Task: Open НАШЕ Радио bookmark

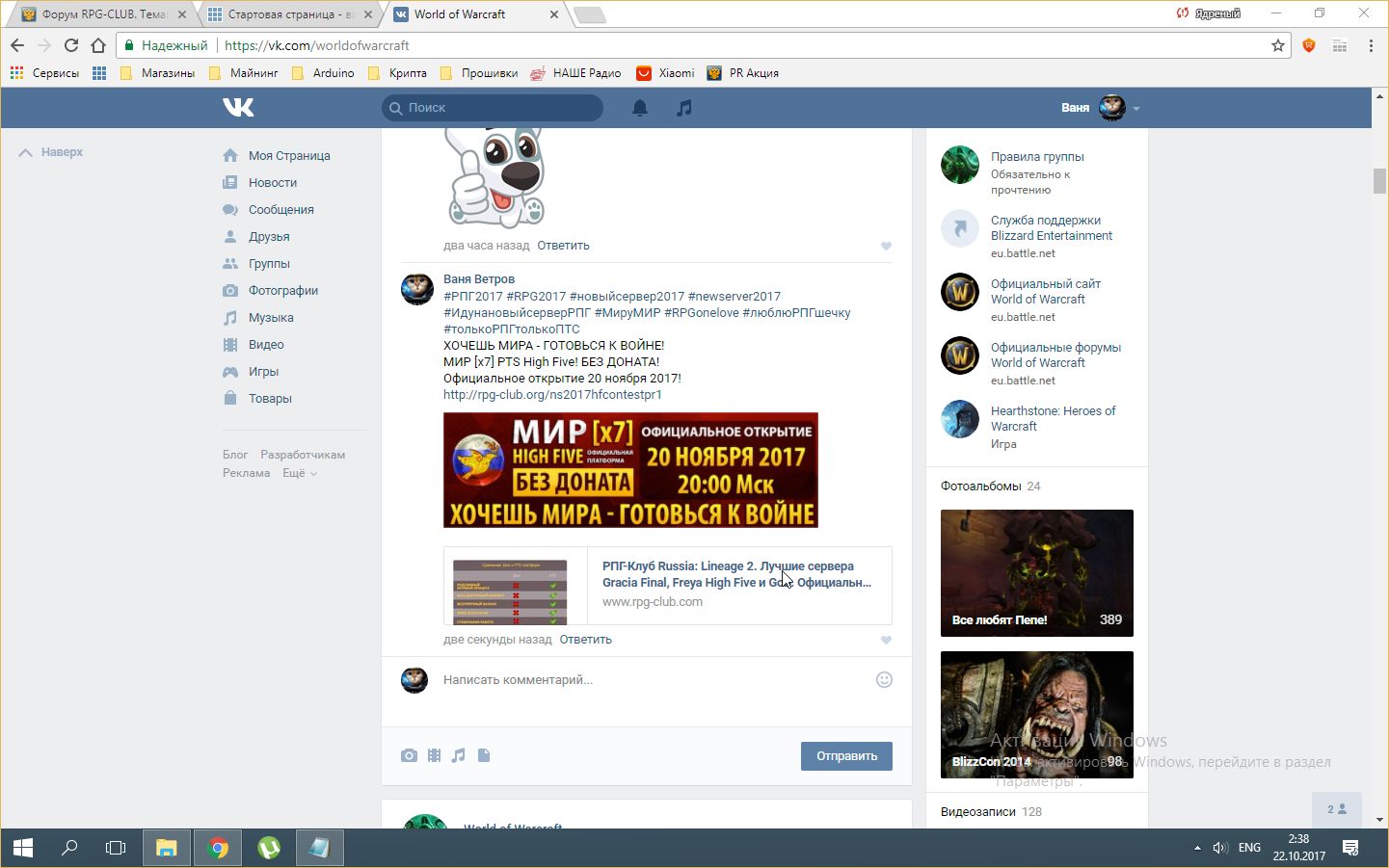Action: pos(575,73)
